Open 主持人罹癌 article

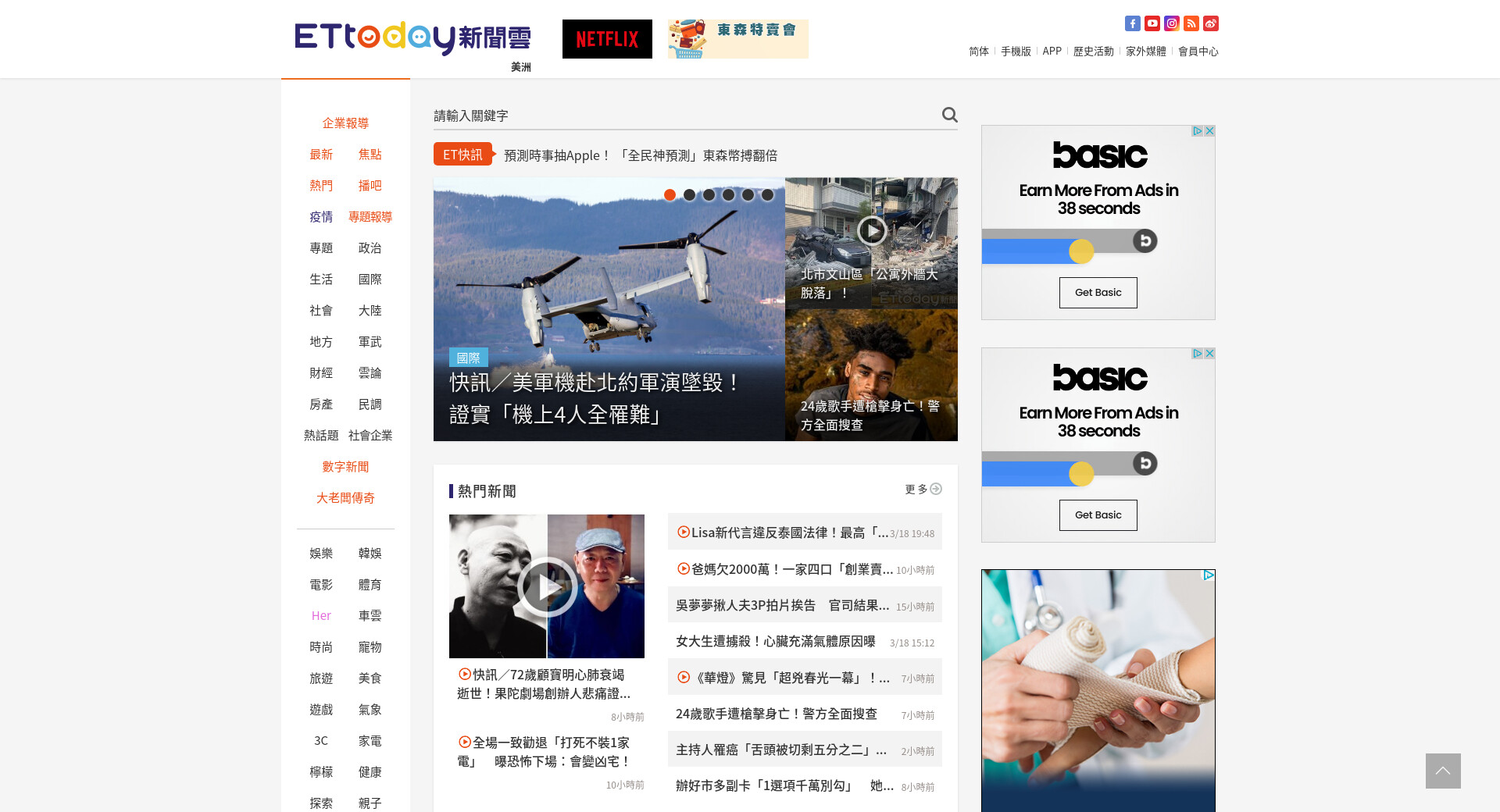click(781, 750)
